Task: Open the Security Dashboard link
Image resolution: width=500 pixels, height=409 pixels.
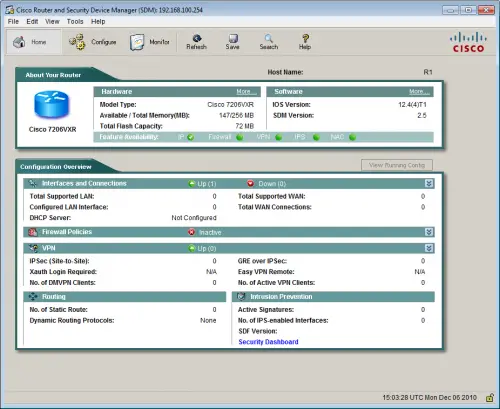Action: (268, 342)
